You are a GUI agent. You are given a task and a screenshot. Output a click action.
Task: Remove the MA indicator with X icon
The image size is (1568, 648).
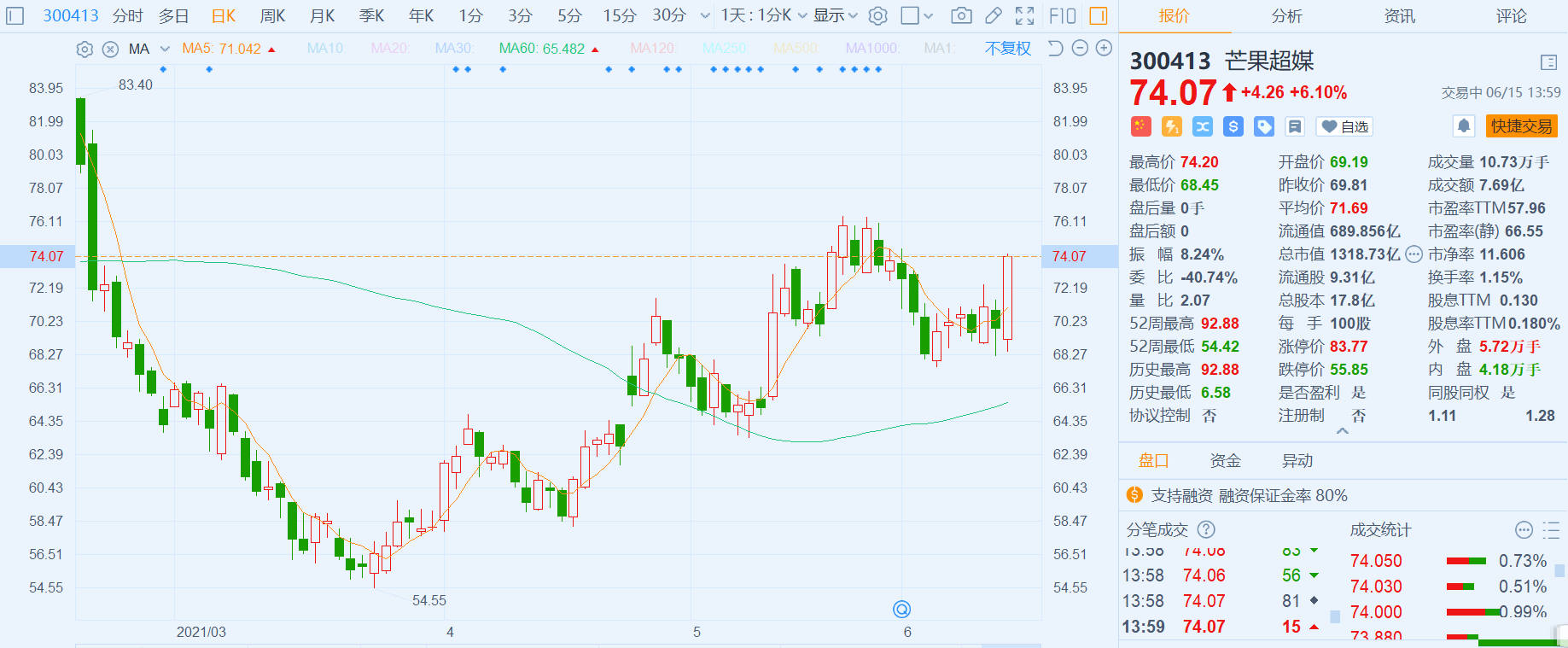tap(110, 49)
